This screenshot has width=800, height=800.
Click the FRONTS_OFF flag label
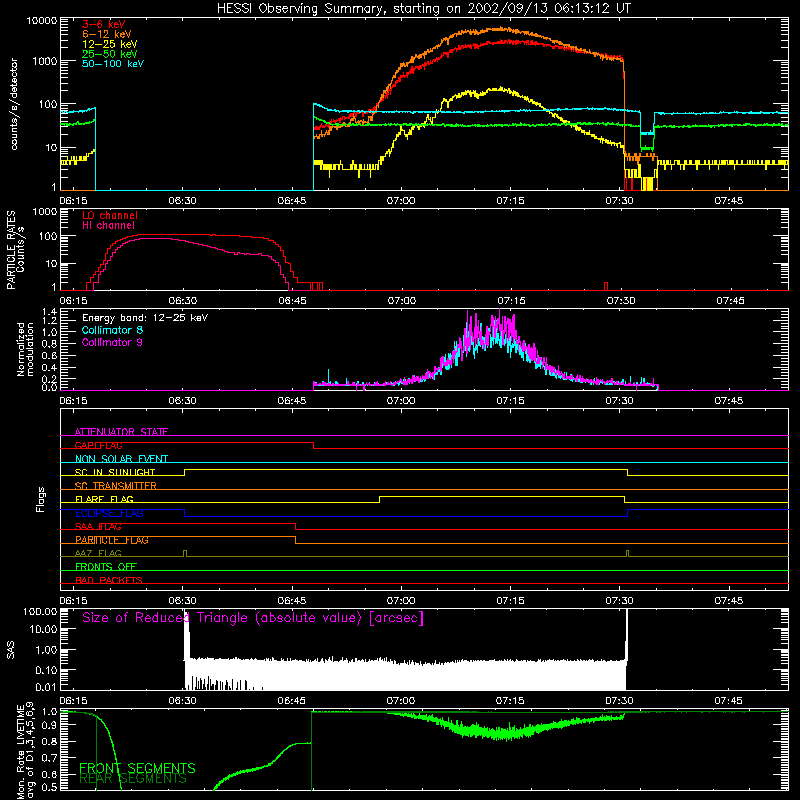(x=106, y=567)
